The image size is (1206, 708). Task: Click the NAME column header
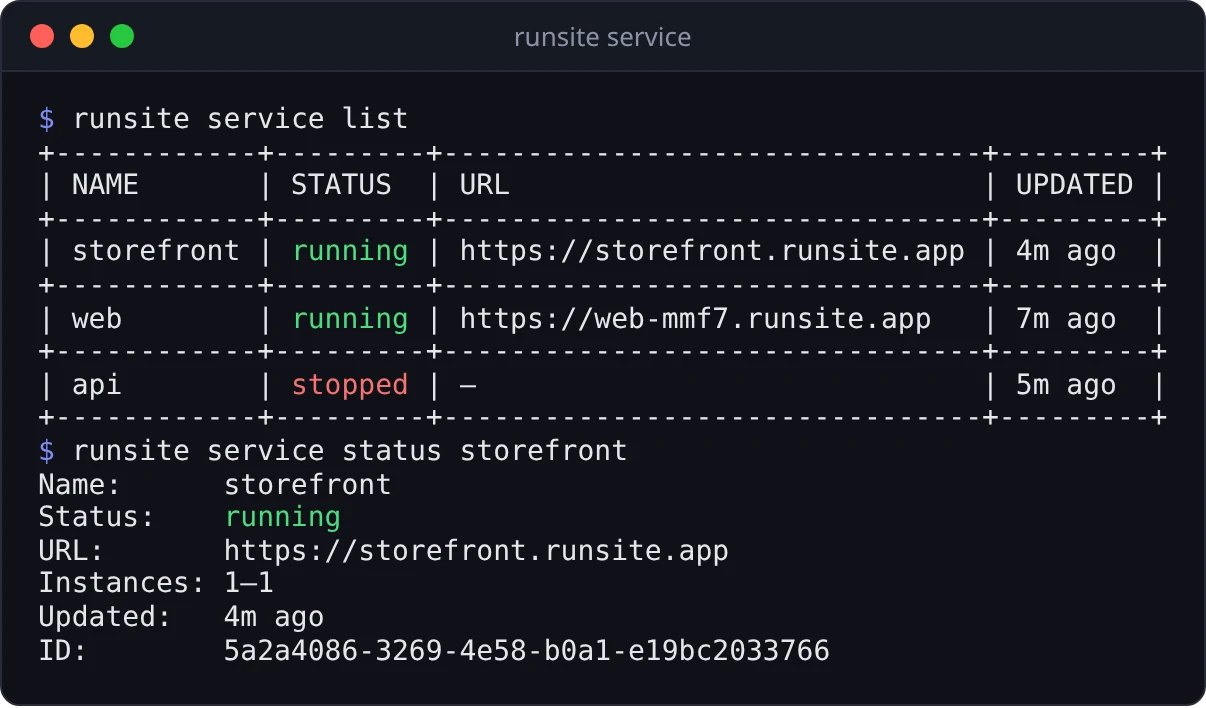105,185
